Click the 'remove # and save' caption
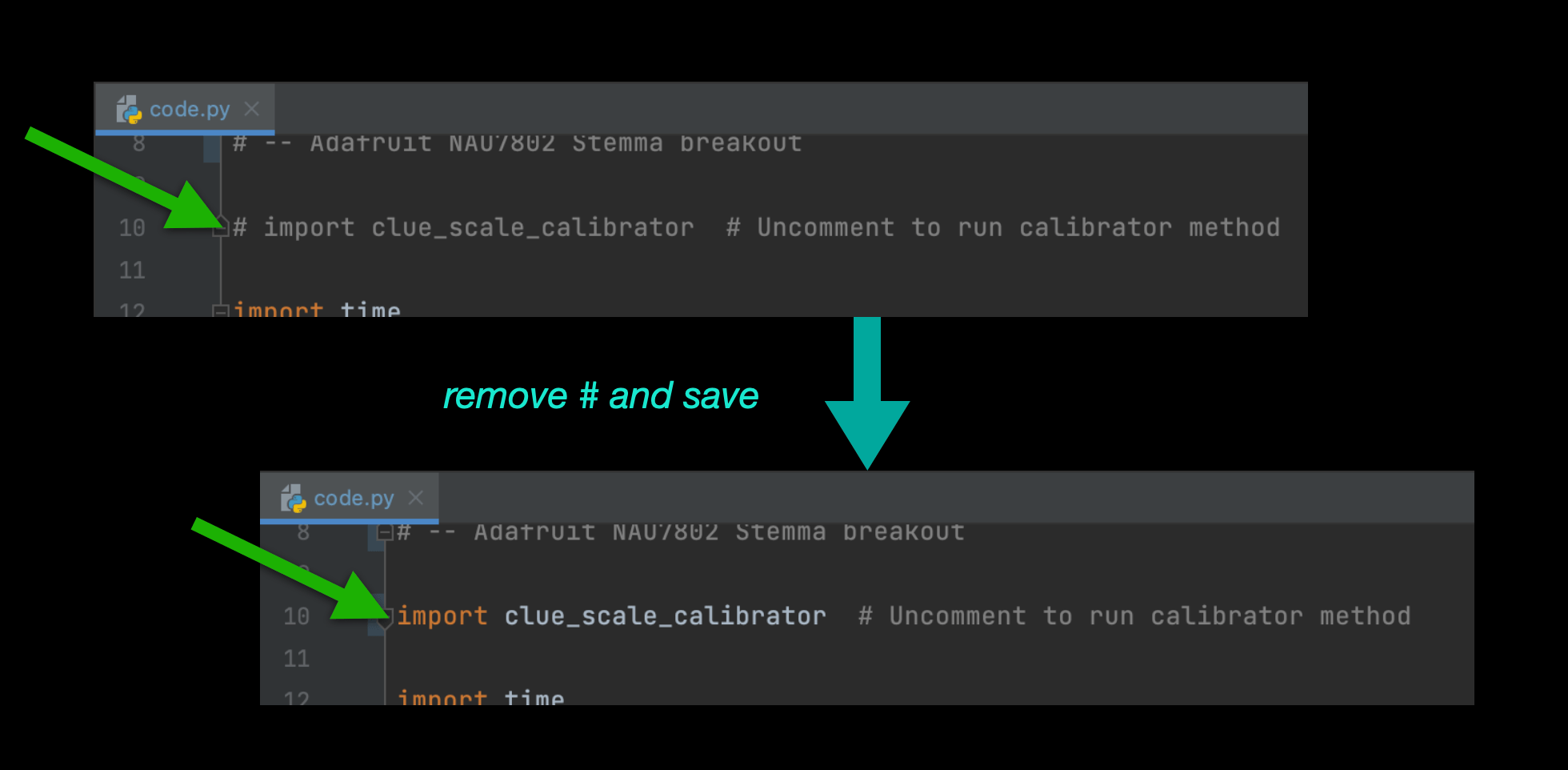Viewport: 1568px width, 770px height. tap(601, 396)
